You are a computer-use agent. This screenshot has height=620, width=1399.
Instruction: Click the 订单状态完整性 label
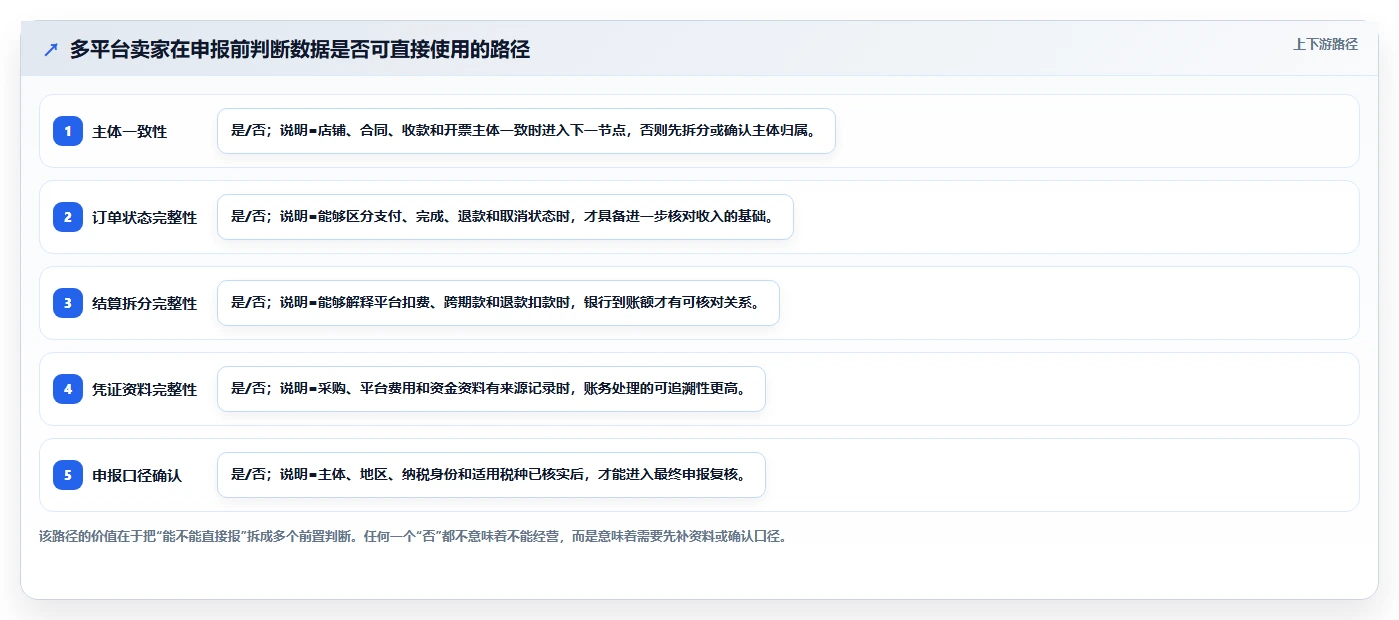tap(145, 218)
